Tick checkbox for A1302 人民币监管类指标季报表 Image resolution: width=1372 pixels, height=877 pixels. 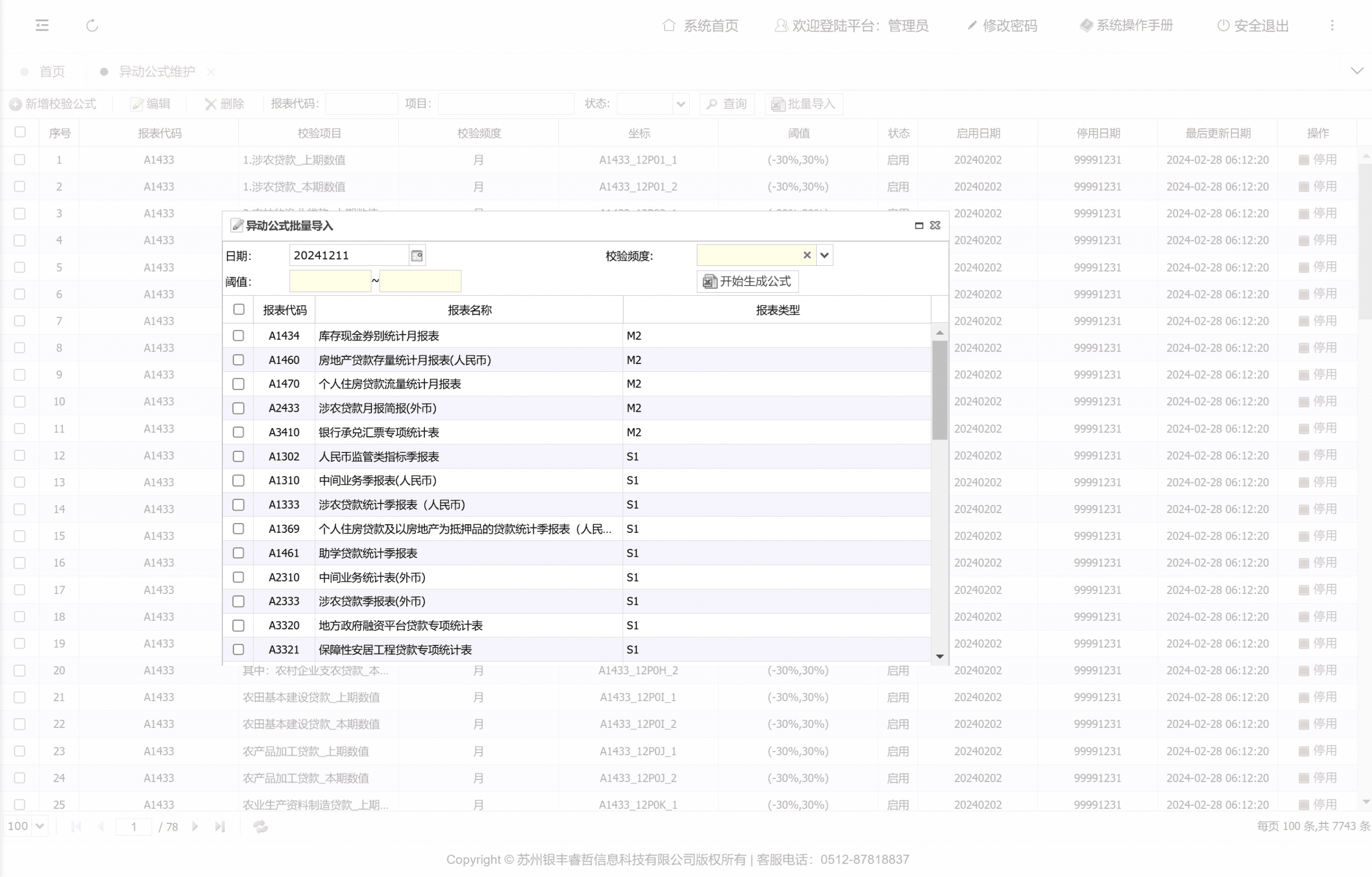(238, 456)
